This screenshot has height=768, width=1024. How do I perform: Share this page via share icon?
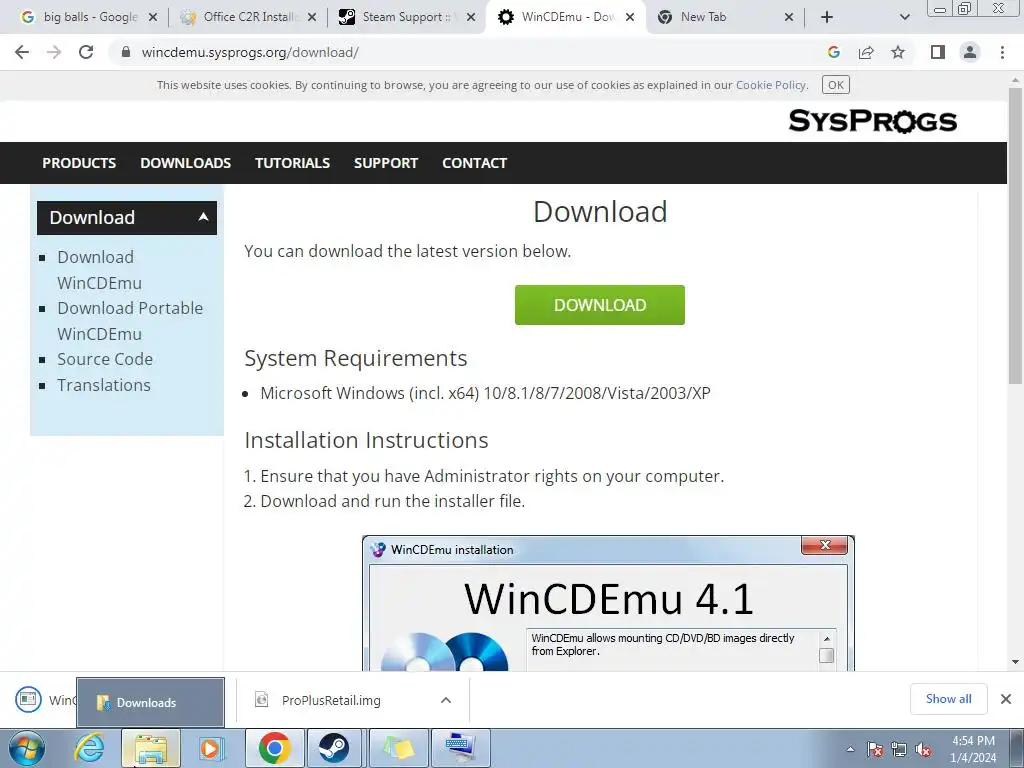(x=866, y=52)
